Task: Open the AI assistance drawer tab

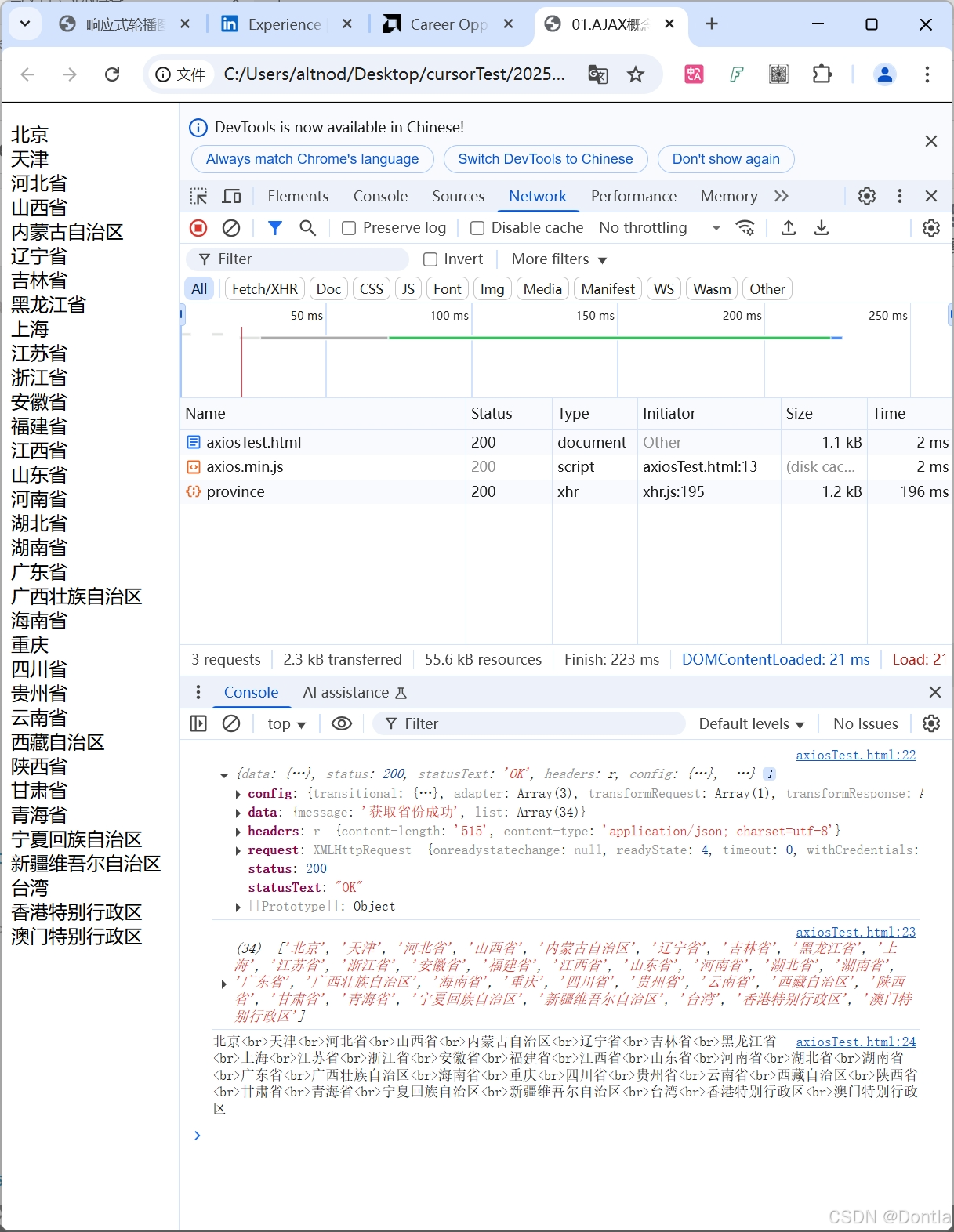Action: tap(354, 692)
